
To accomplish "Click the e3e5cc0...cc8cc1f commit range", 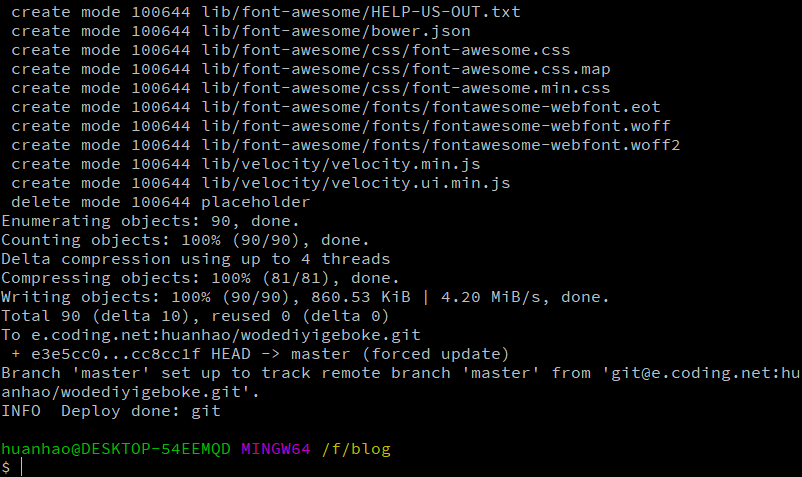I will [116, 354].
